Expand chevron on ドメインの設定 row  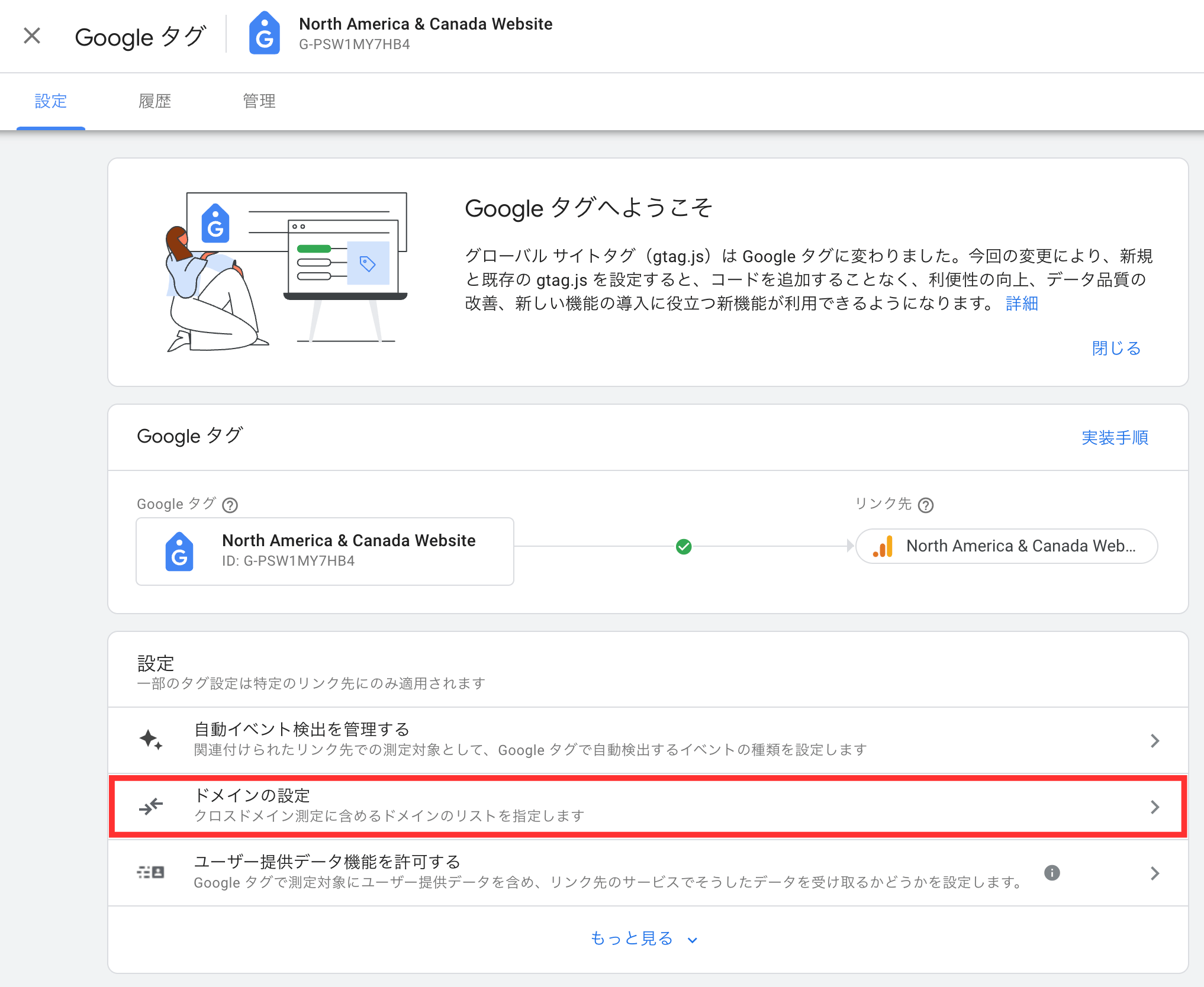[x=1154, y=807]
